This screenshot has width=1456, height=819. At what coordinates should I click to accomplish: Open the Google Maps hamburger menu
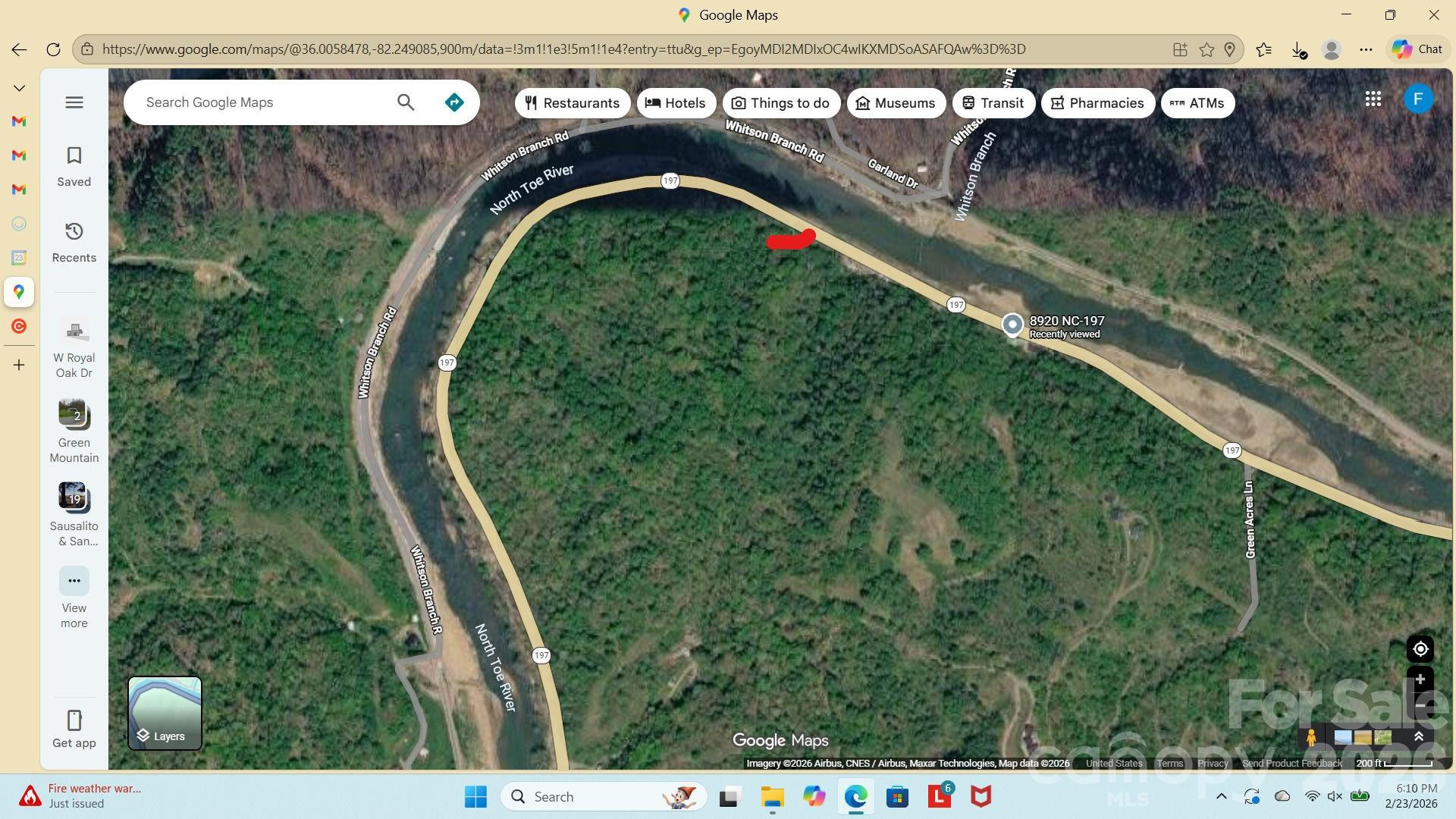coord(74,102)
